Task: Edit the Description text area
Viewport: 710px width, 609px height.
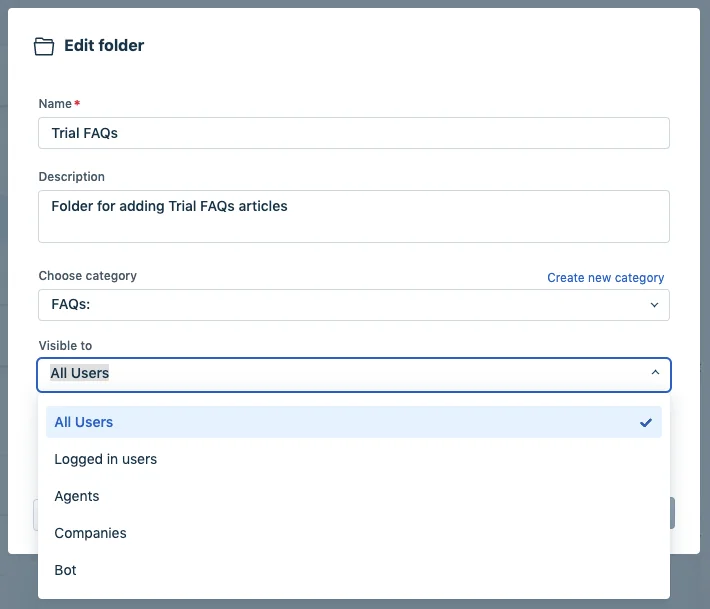Action: point(354,216)
